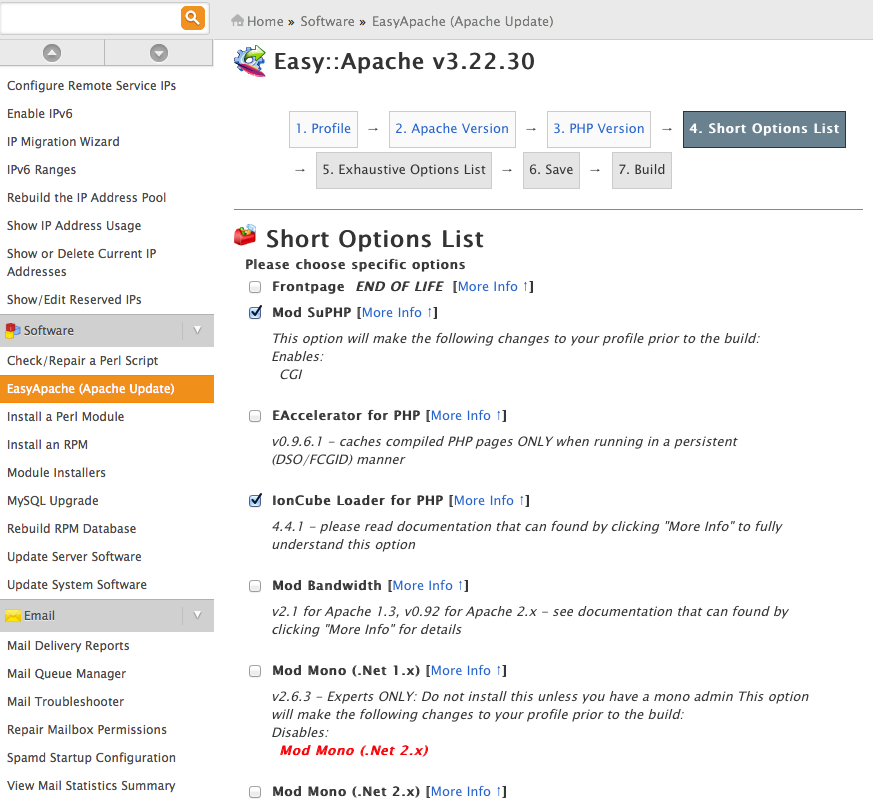
Task: Tick the Mod Mono (.Net 1.x) checkbox
Action: (255, 671)
